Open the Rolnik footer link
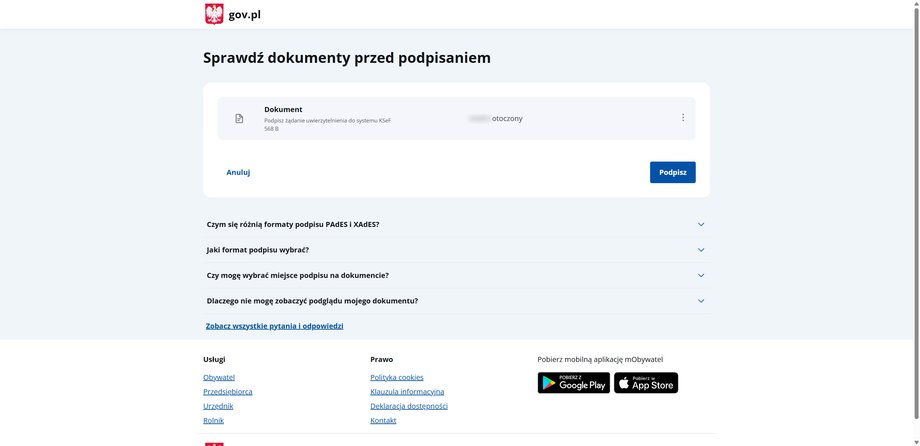This screenshot has width=920, height=446. pyautogui.click(x=214, y=421)
